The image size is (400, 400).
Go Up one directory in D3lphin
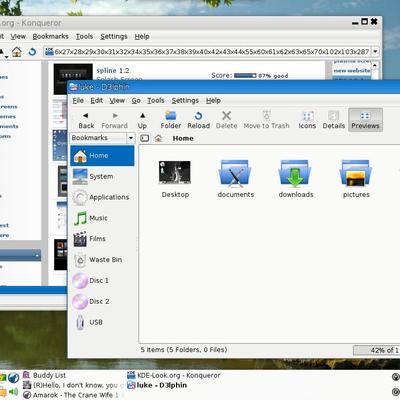tap(142, 120)
